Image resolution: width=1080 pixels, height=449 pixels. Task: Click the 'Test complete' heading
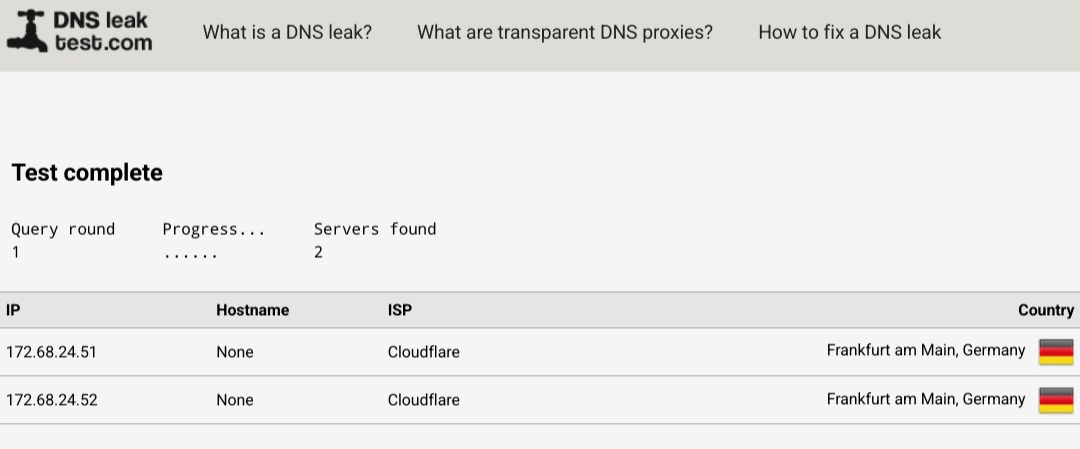[x=87, y=172]
